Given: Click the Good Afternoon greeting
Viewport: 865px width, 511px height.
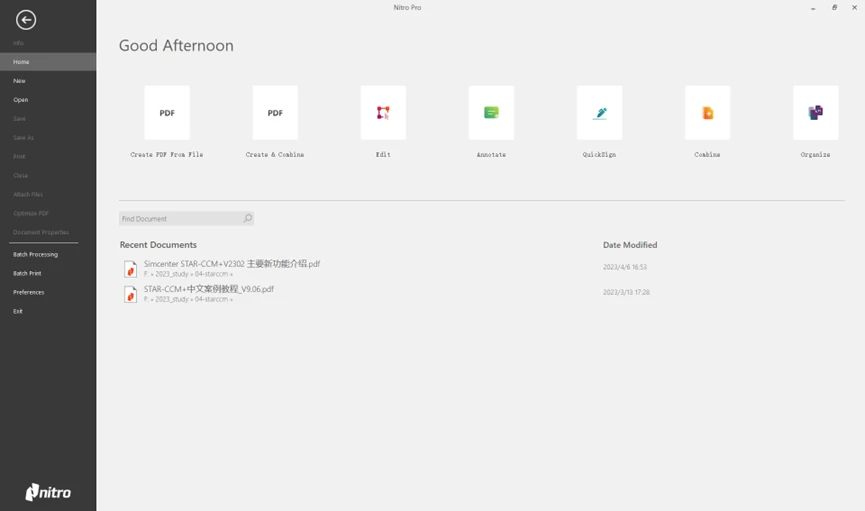Looking at the screenshot, I should click(x=176, y=45).
